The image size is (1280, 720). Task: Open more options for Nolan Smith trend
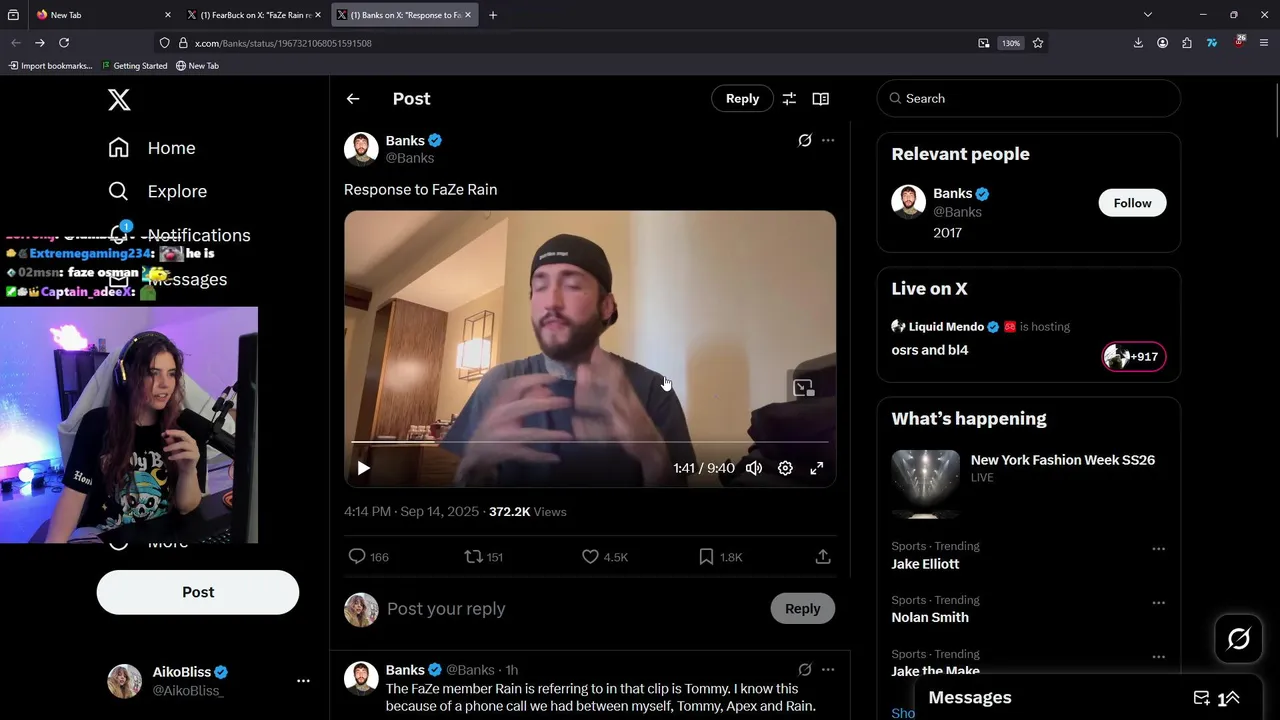pos(1158,603)
